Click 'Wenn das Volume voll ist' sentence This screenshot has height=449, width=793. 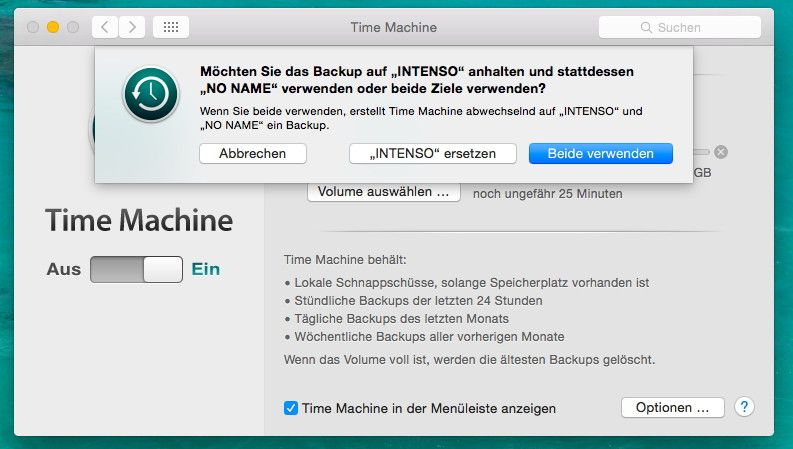(x=469, y=360)
